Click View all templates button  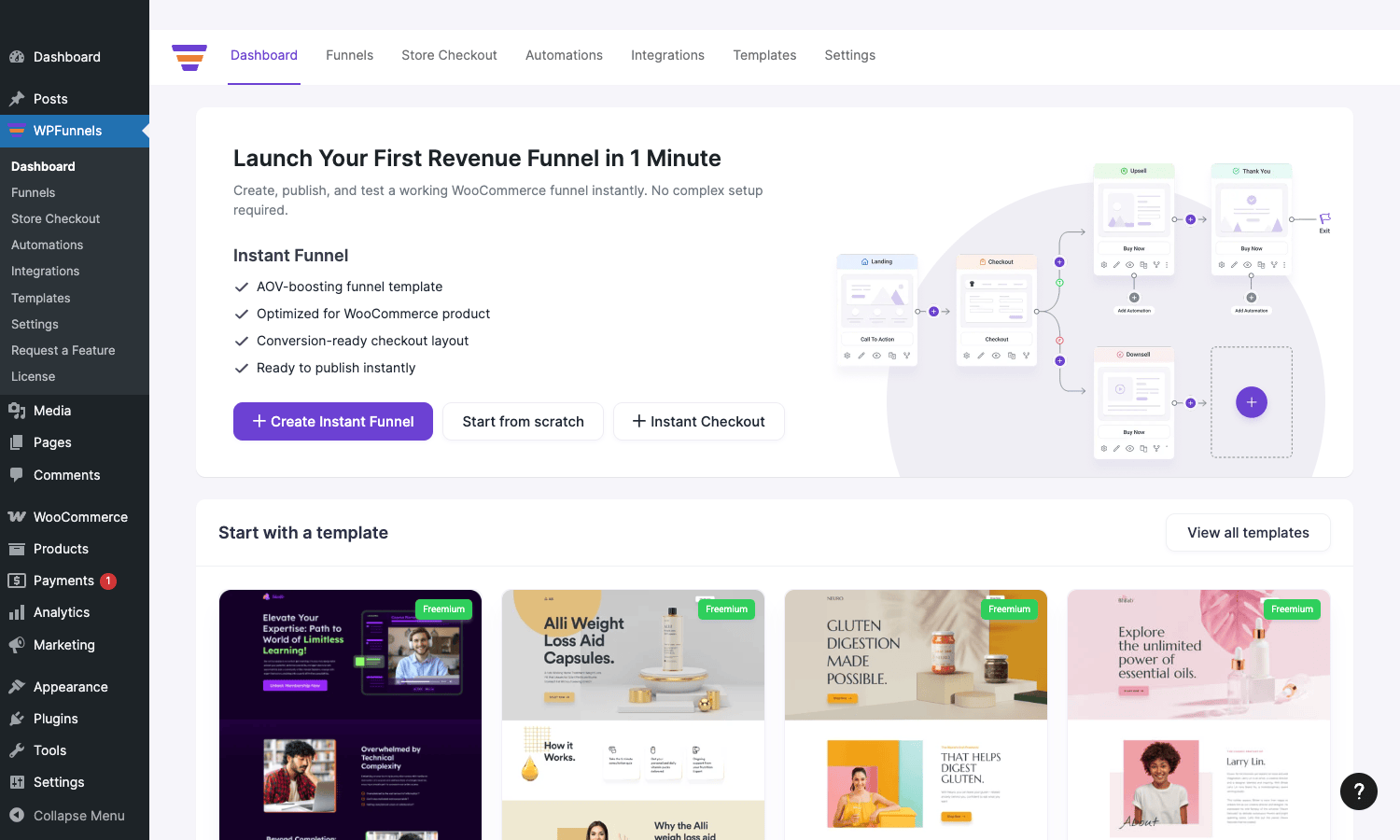(x=1248, y=532)
